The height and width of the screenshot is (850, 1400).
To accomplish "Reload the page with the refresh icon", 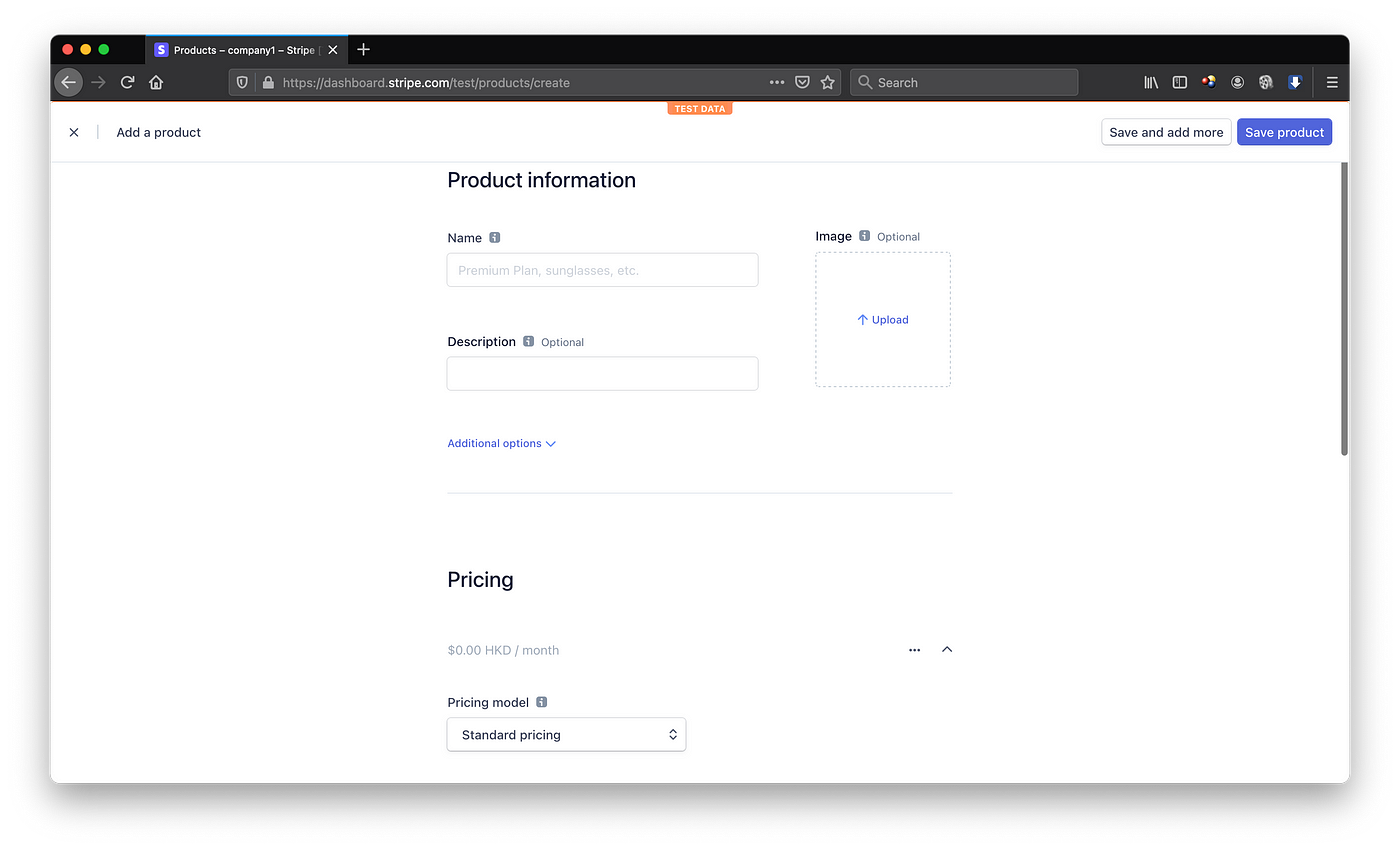I will 127,82.
